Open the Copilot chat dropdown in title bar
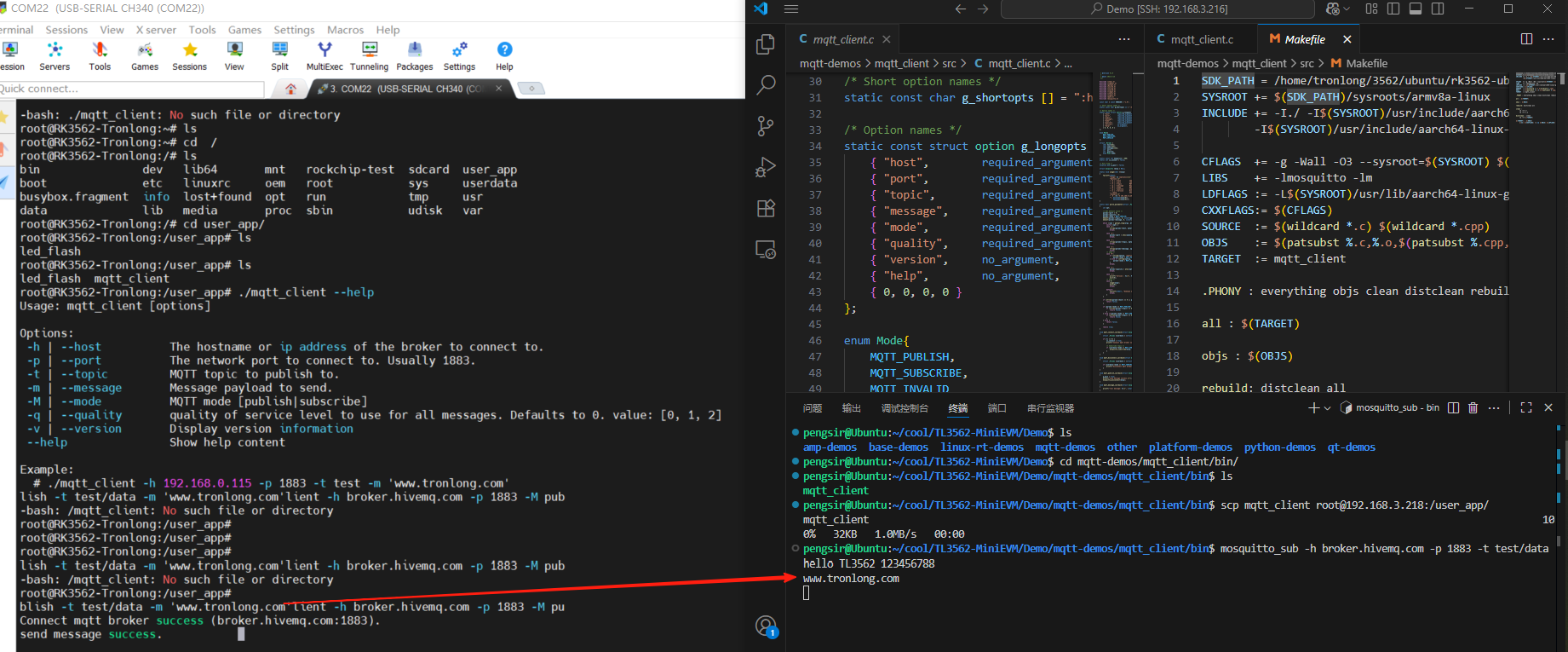The height and width of the screenshot is (652, 1568). [1346, 9]
